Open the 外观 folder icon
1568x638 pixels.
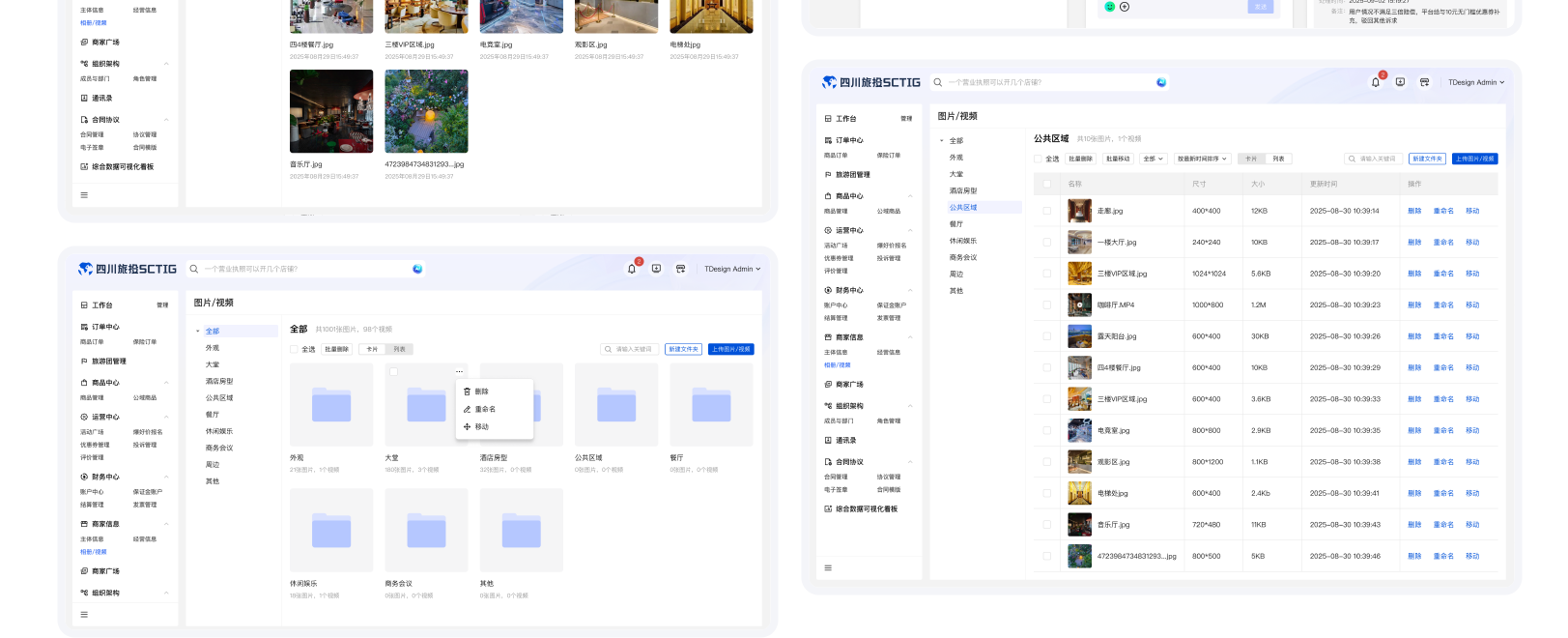point(331,405)
